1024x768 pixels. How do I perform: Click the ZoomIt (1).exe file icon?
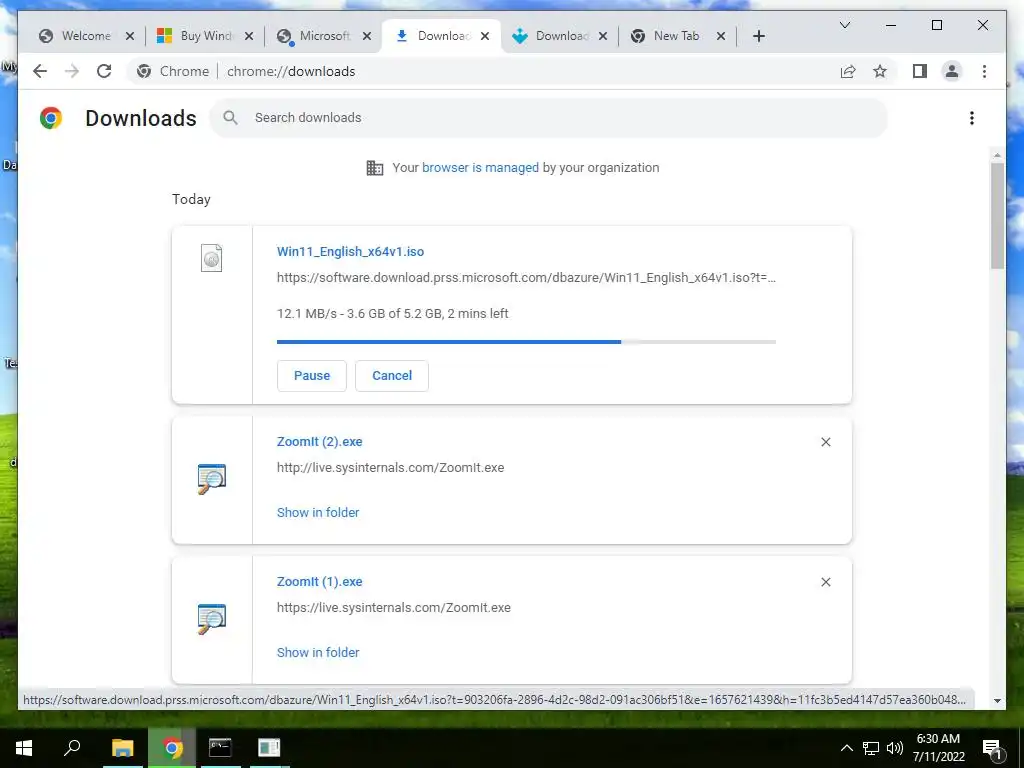[x=212, y=618]
